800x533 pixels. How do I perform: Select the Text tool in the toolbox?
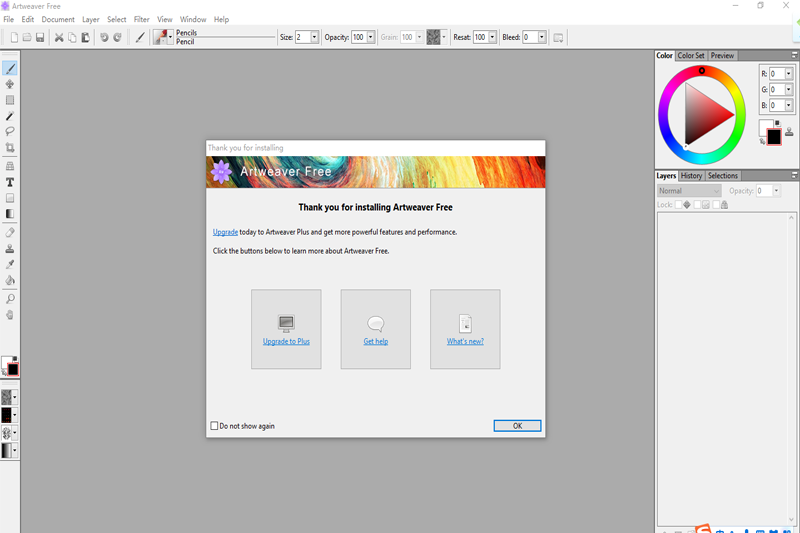10,182
